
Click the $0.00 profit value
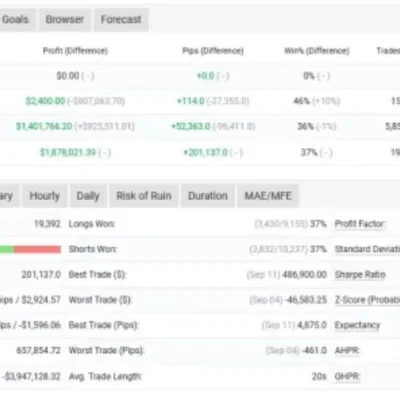click(68, 76)
